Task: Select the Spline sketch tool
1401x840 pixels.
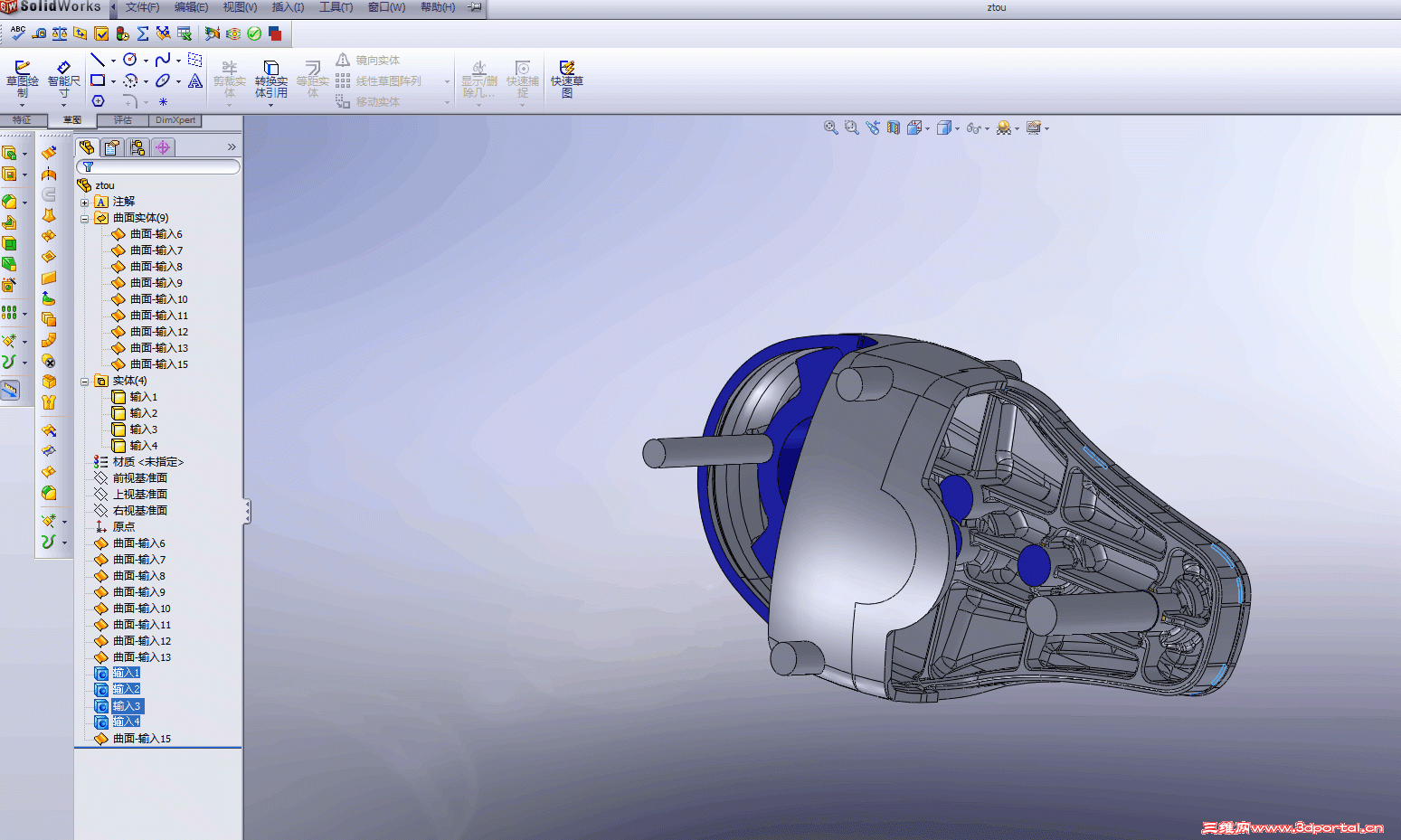Action: click(163, 60)
